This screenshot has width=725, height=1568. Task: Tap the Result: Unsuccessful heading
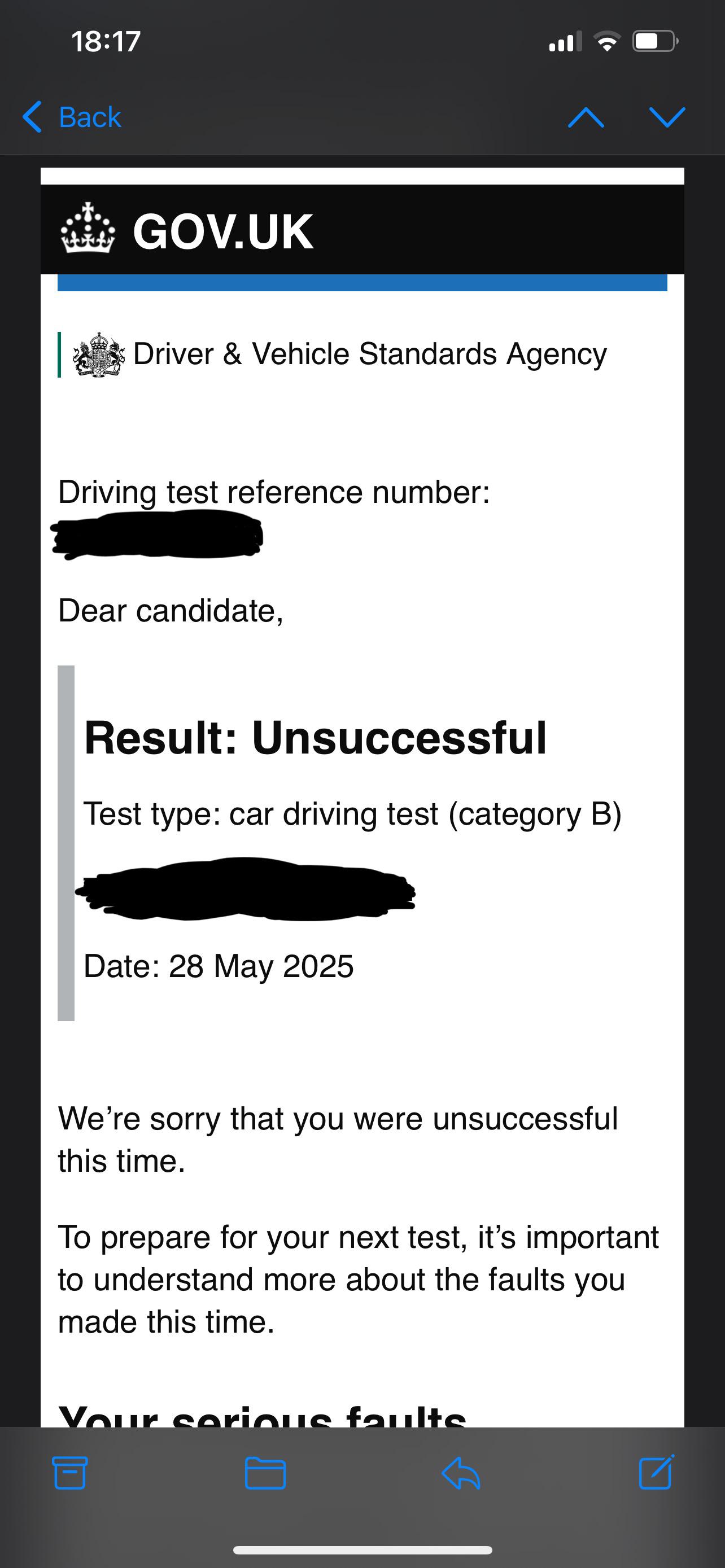(x=315, y=738)
